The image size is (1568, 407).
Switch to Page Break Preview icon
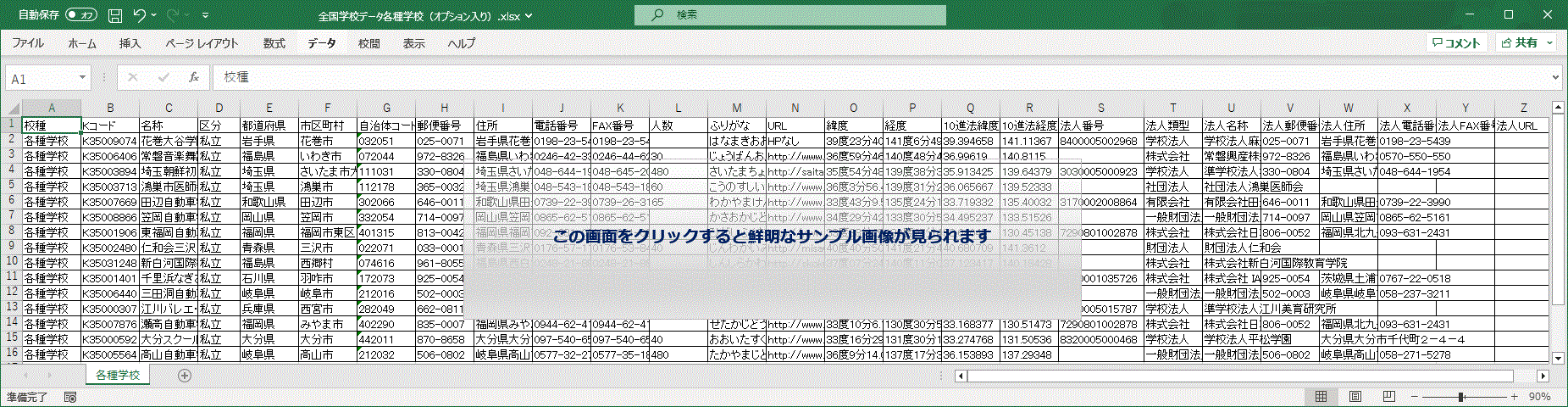pos(1388,397)
